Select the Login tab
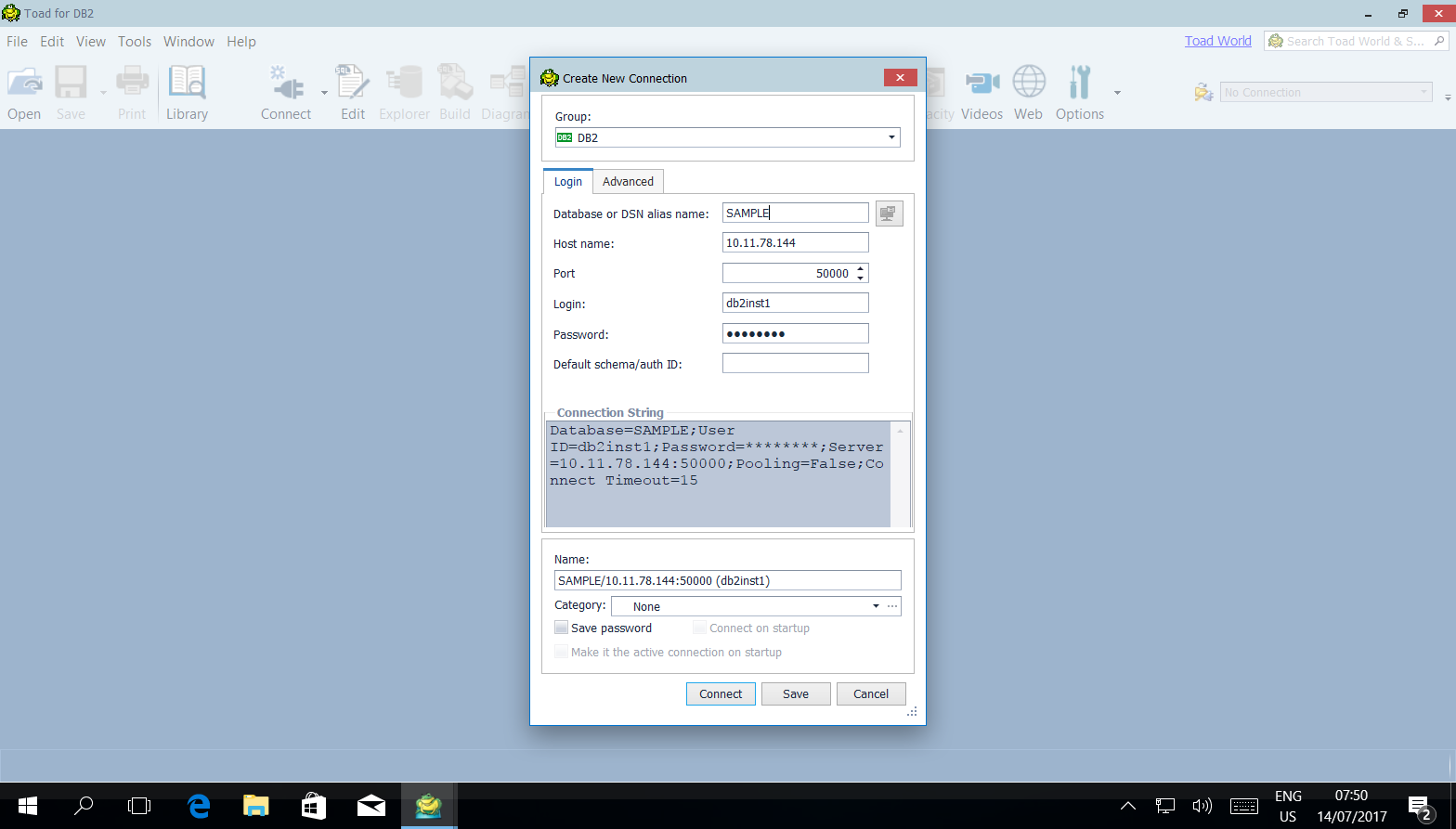The width and height of the screenshot is (1456, 829). coord(568,181)
